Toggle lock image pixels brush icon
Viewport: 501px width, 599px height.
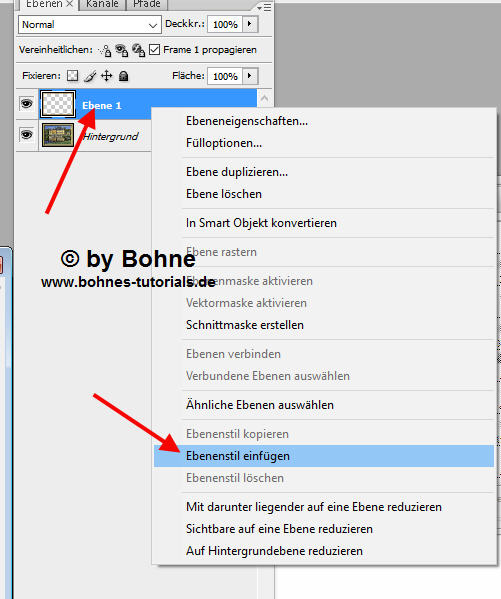(x=90, y=76)
